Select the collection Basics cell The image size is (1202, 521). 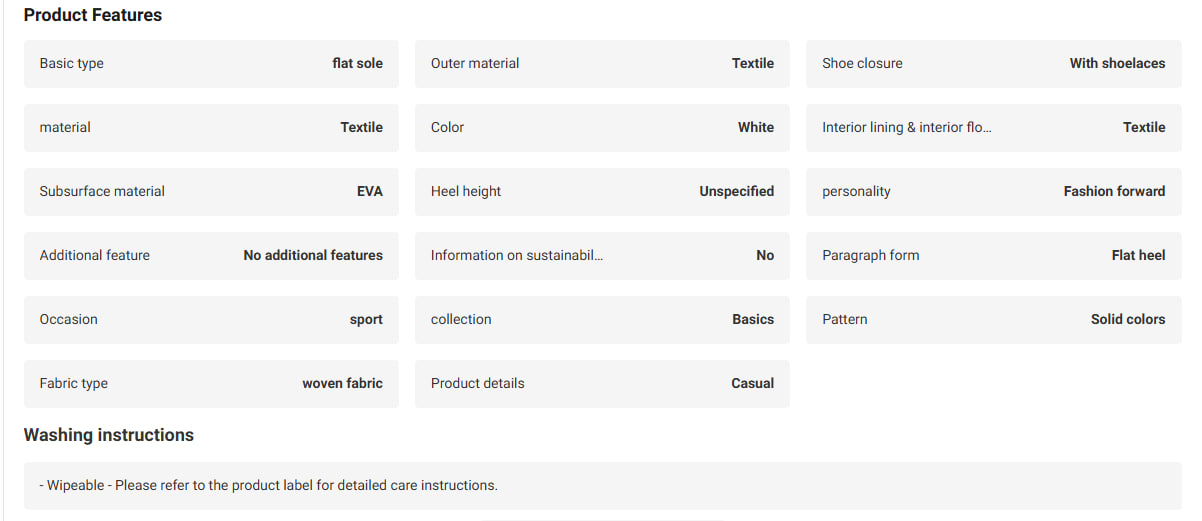(602, 319)
